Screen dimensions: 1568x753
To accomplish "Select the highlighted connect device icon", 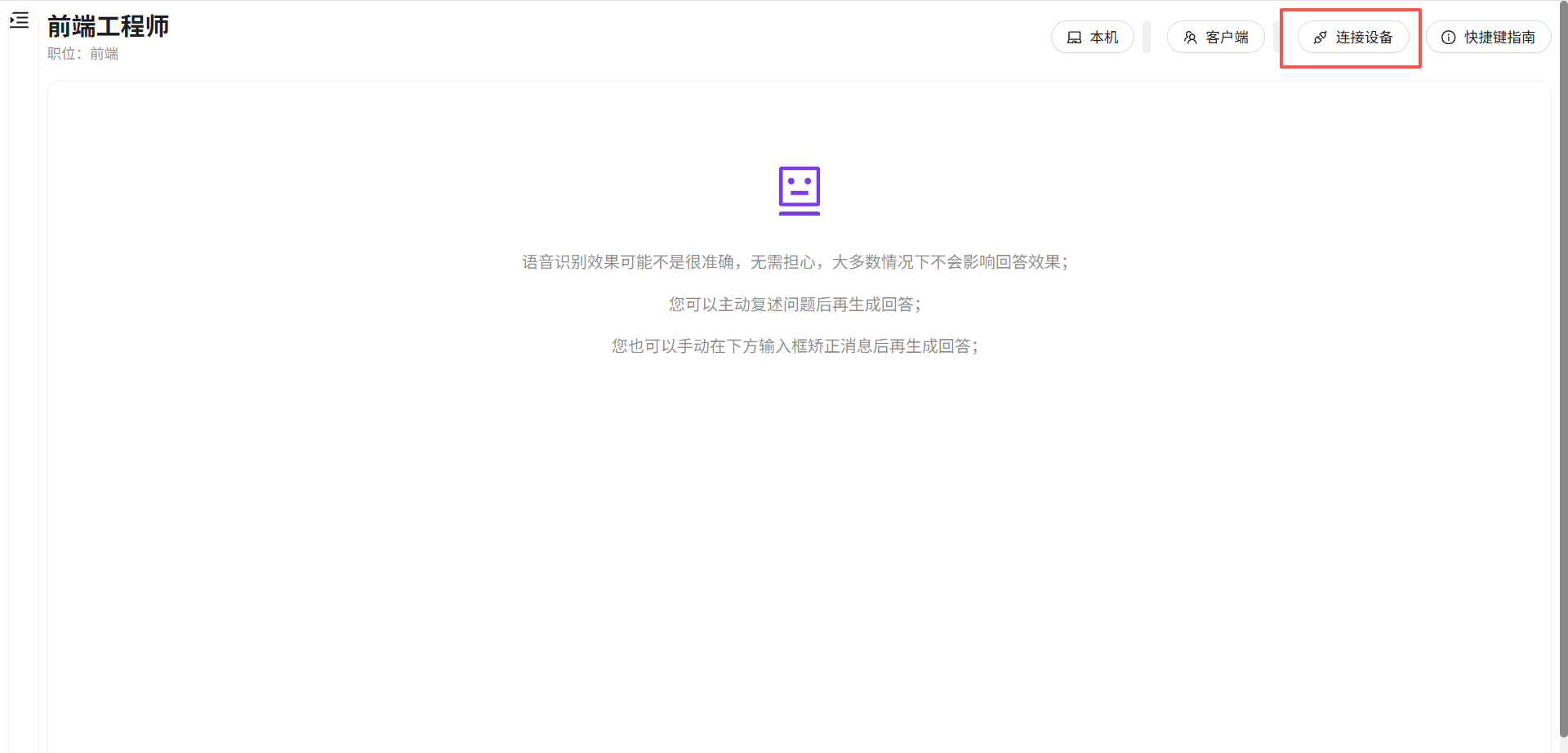I will [x=1320, y=37].
